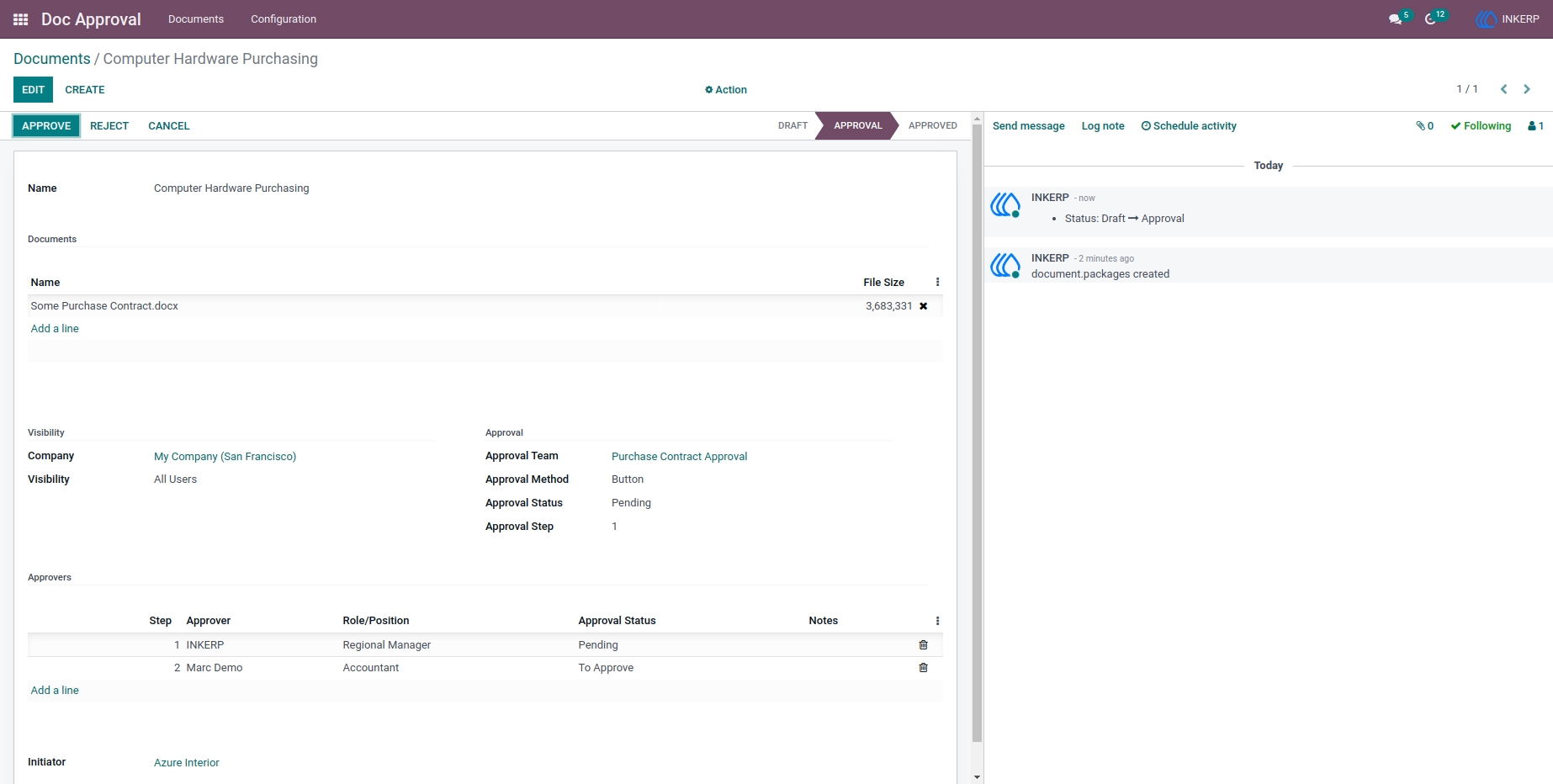Go to Documents breadcrumb link
This screenshot has width=1553, height=784.
click(52, 59)
